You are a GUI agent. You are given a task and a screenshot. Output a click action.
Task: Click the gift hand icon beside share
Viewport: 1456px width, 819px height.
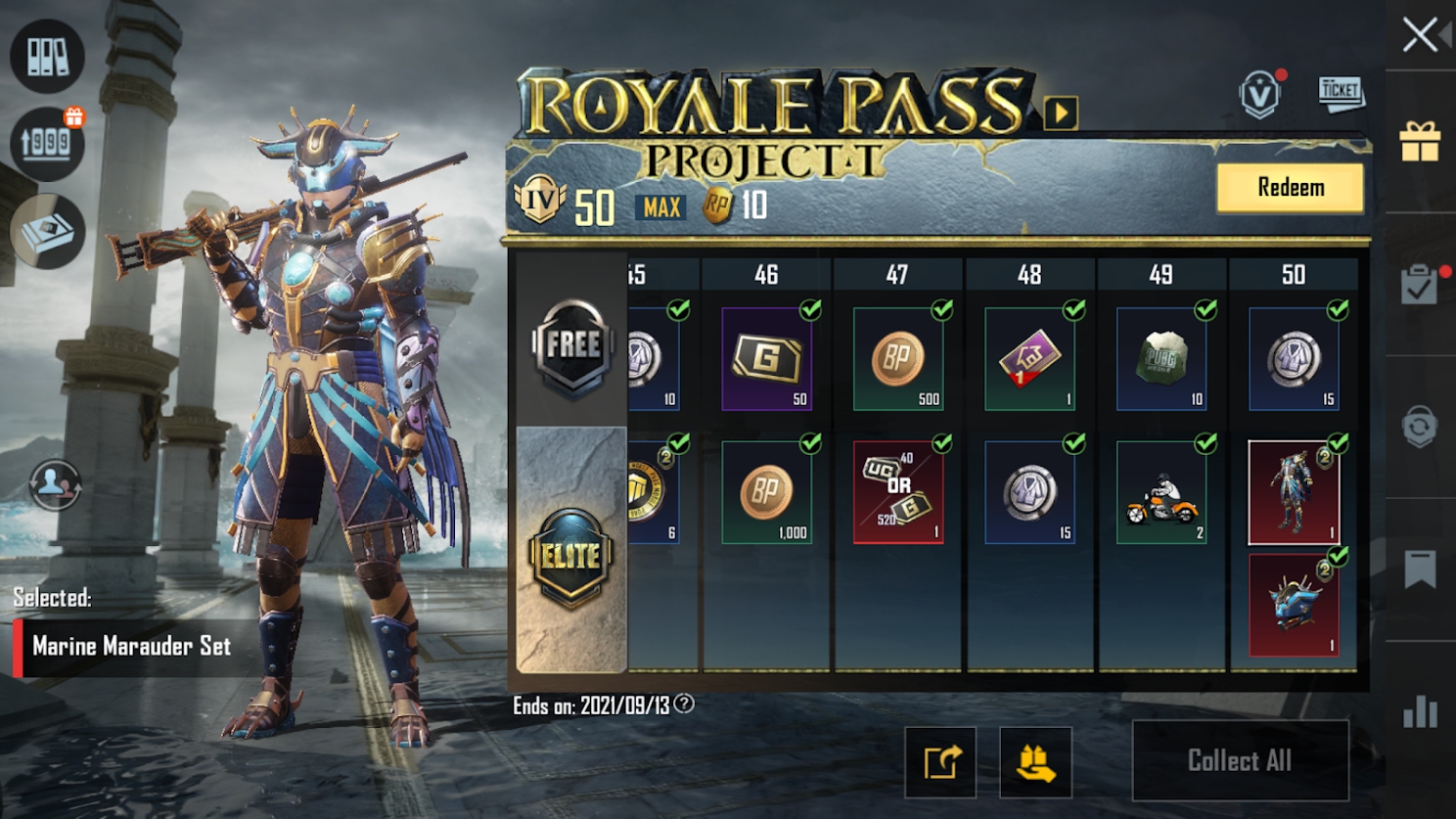pos(1036,762)
